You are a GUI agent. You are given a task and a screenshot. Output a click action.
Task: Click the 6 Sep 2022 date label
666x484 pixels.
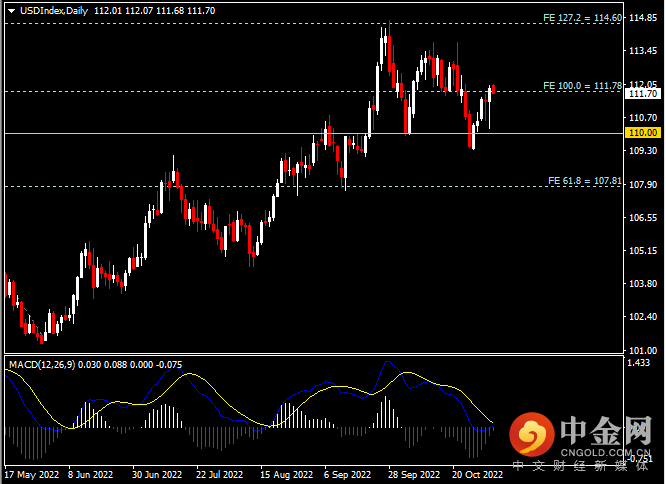click(347, 475)
